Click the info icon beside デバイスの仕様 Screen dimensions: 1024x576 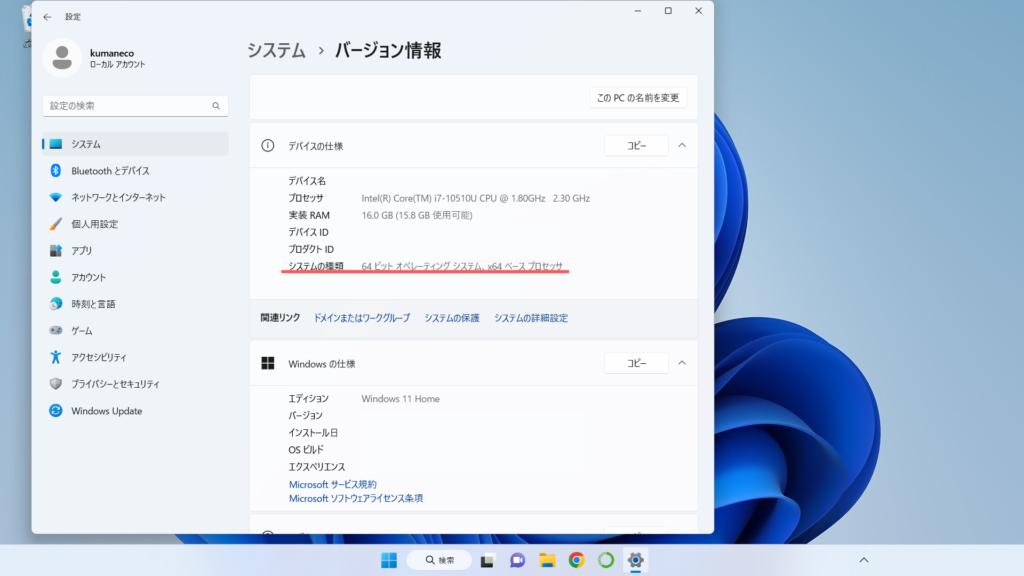[268, 146]
